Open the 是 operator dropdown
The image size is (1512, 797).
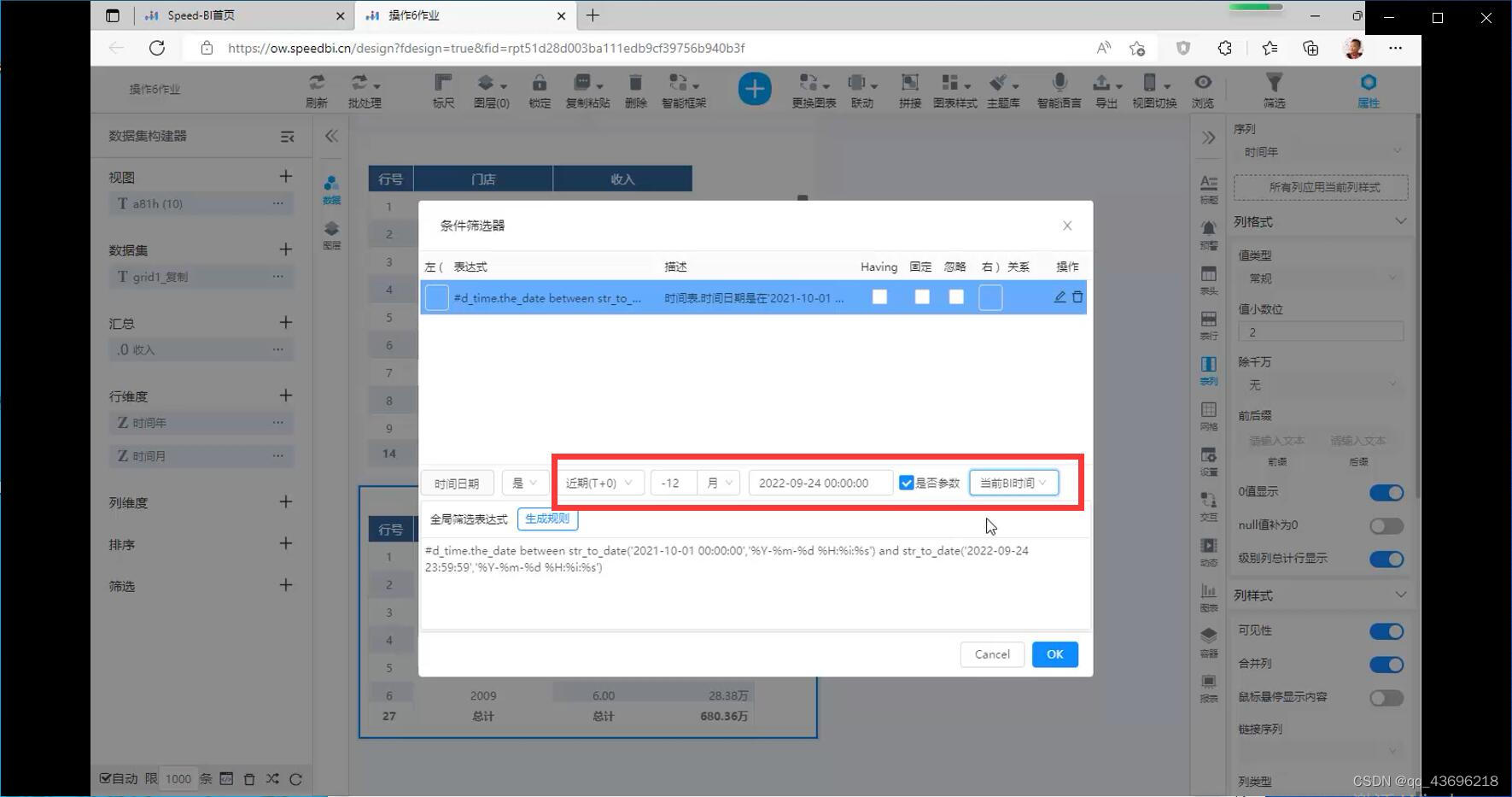click(x=525, y=483)
